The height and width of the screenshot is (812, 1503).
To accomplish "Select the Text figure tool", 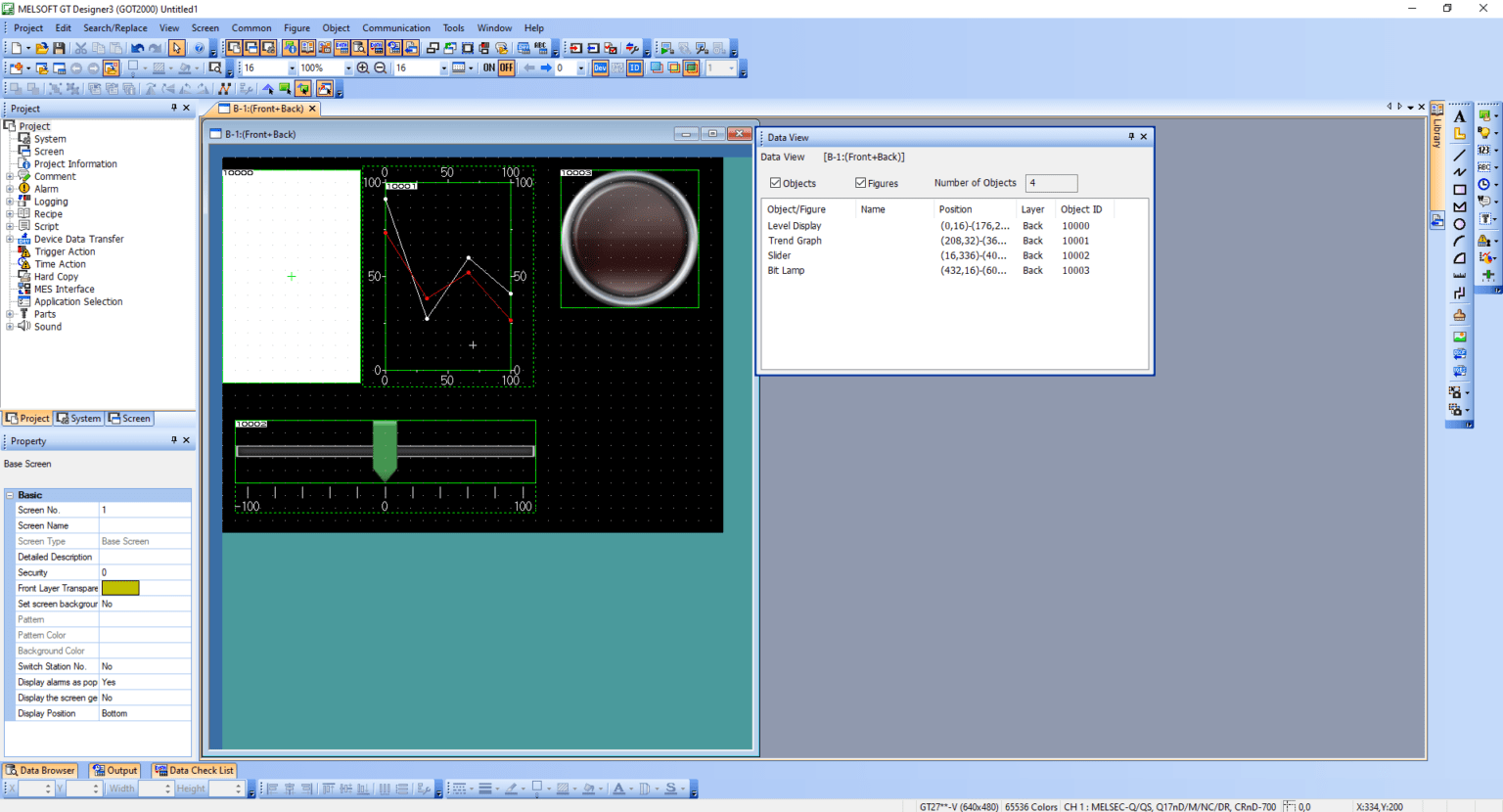I will [x=1459, y=116].
